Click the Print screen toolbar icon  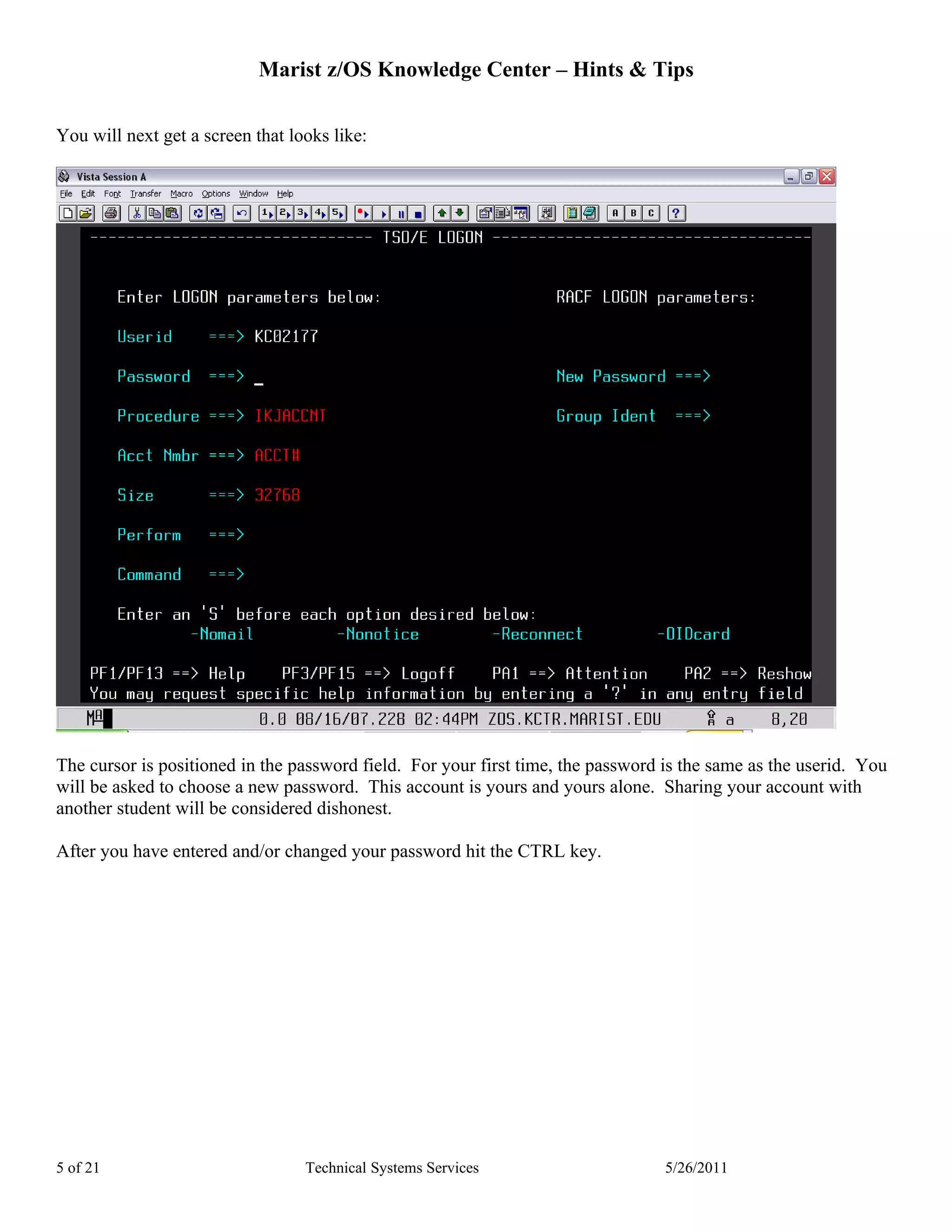(111, 213)
